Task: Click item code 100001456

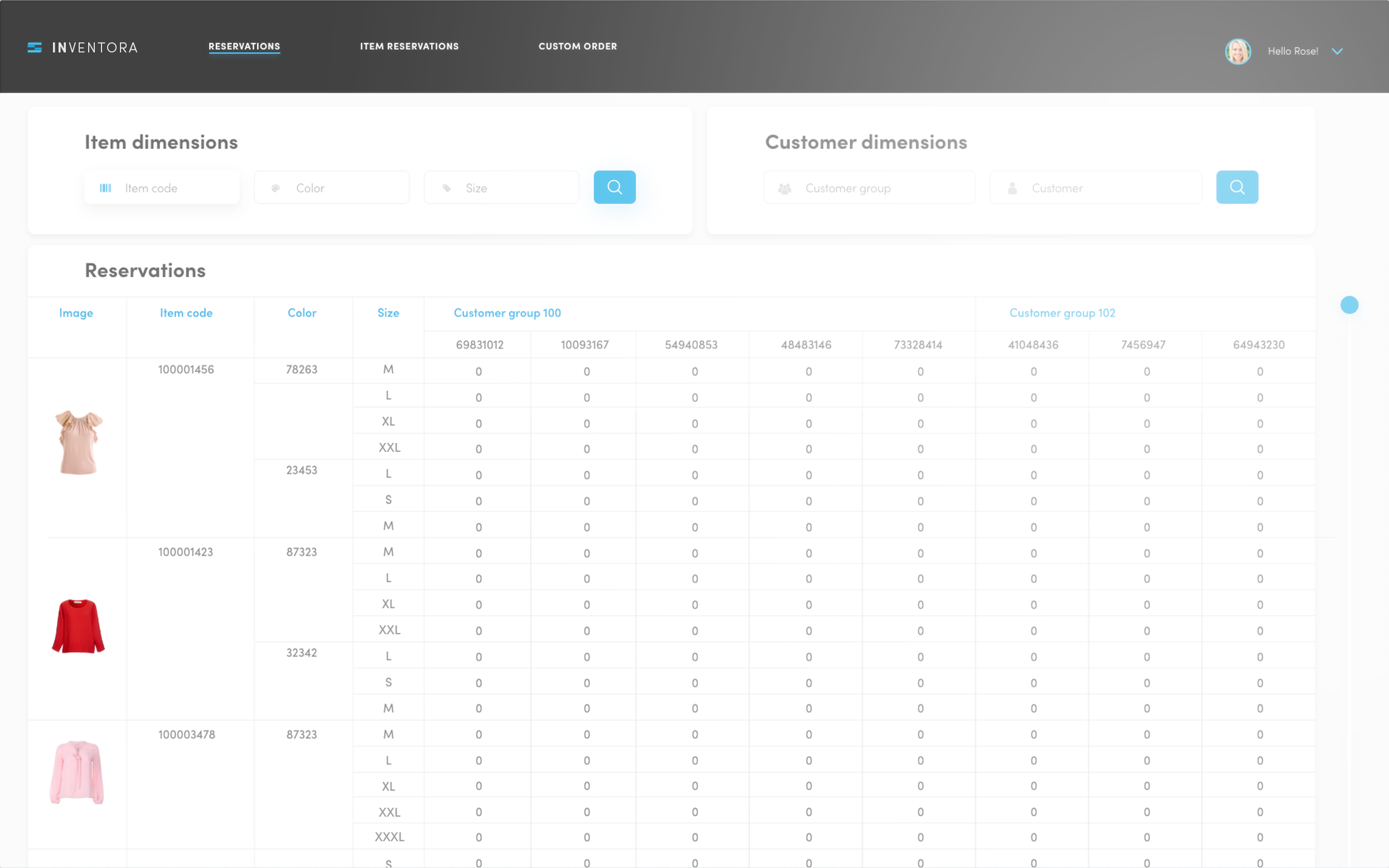Action: [x=186, y=370]
